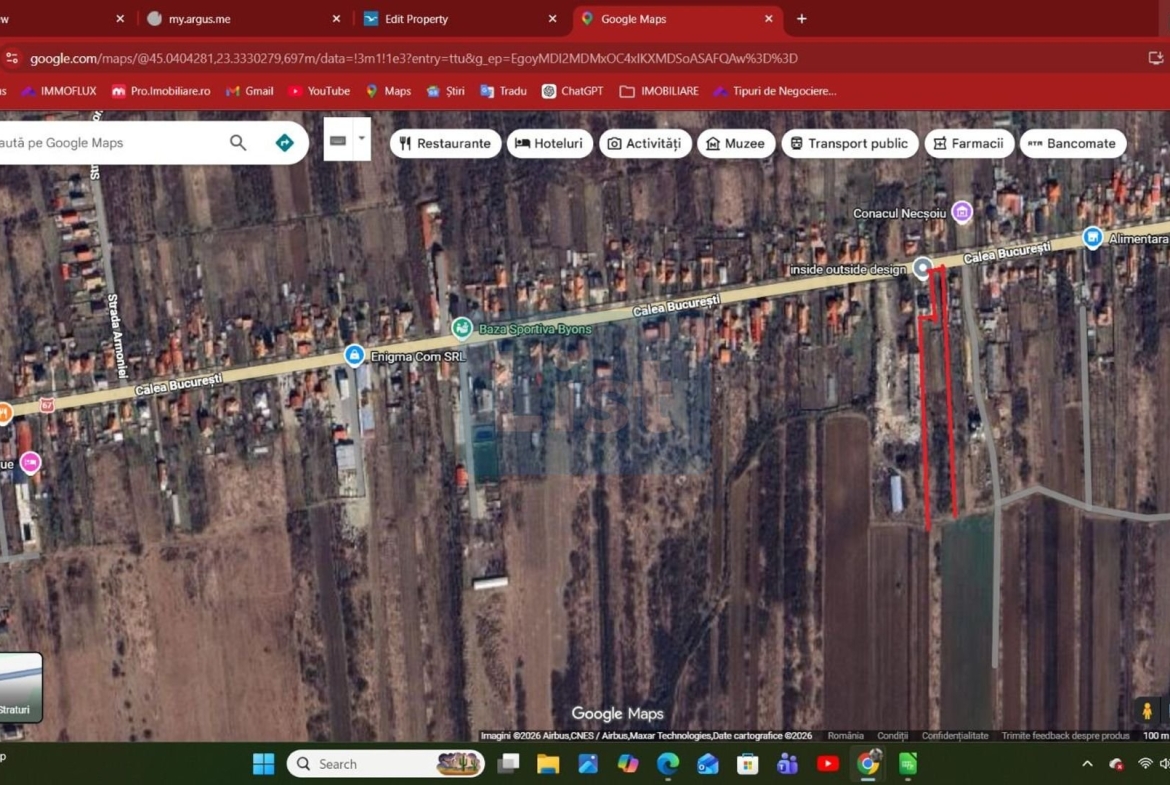This screenshot has width=1170, height=785.
Task: Click the inside outside design location marker
Action: click(922, 268)
